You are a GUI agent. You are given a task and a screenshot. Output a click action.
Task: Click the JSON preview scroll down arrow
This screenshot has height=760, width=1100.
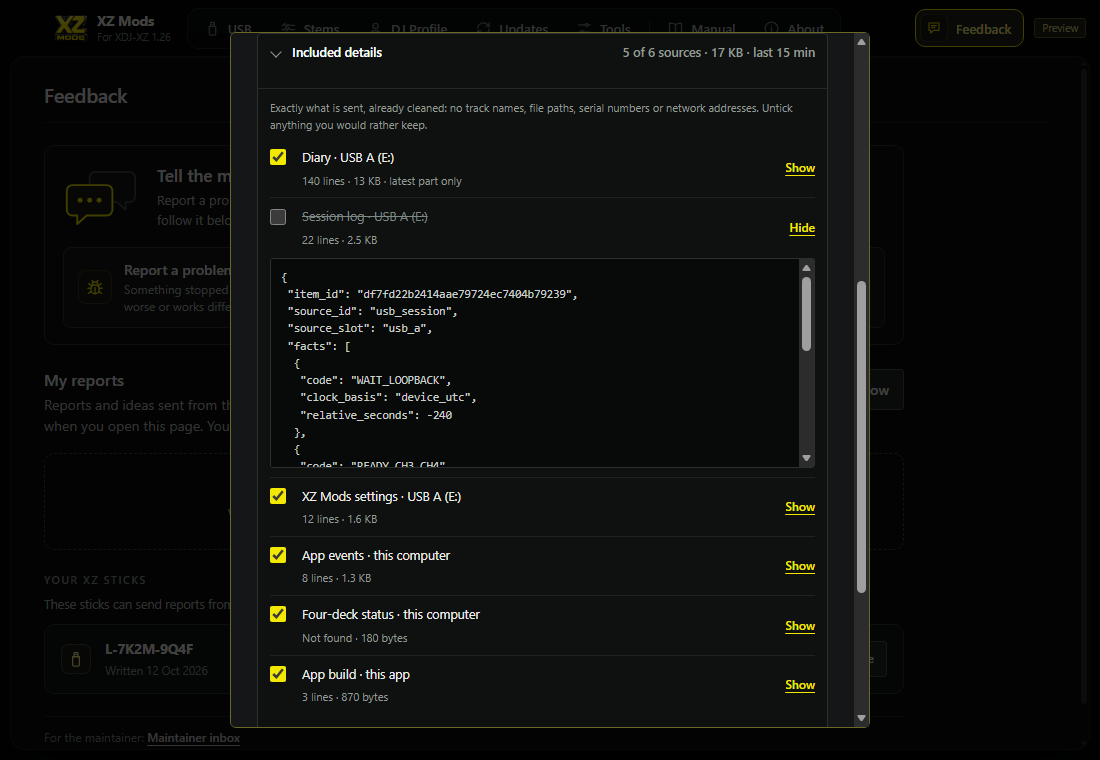point(807,458)
